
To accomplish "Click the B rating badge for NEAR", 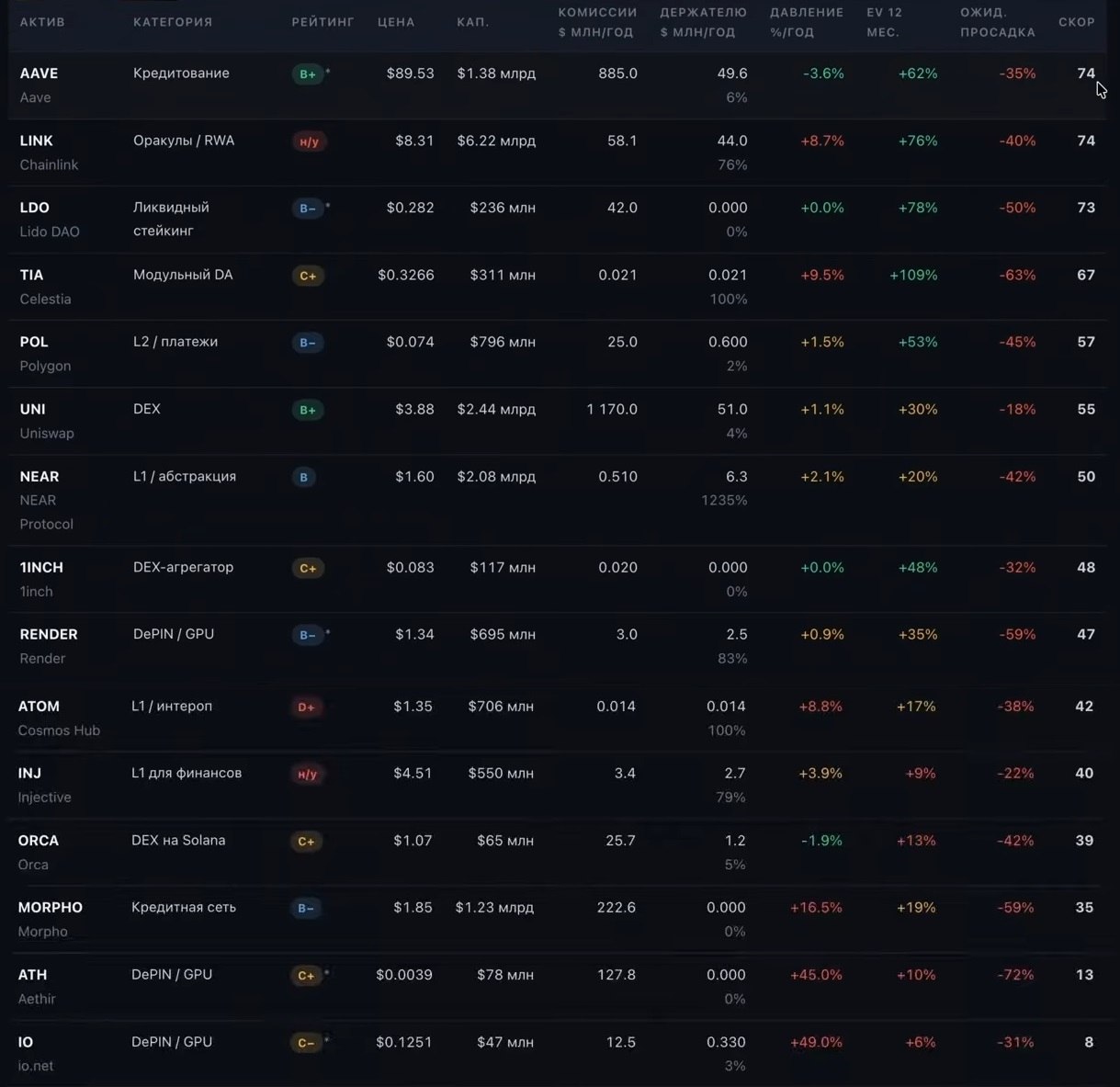I will tap(304, 478).
